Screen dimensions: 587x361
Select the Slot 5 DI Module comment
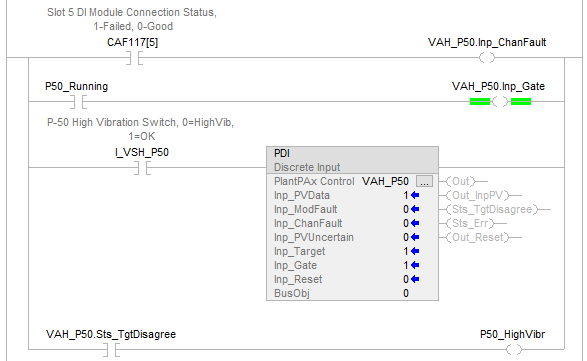132,19
